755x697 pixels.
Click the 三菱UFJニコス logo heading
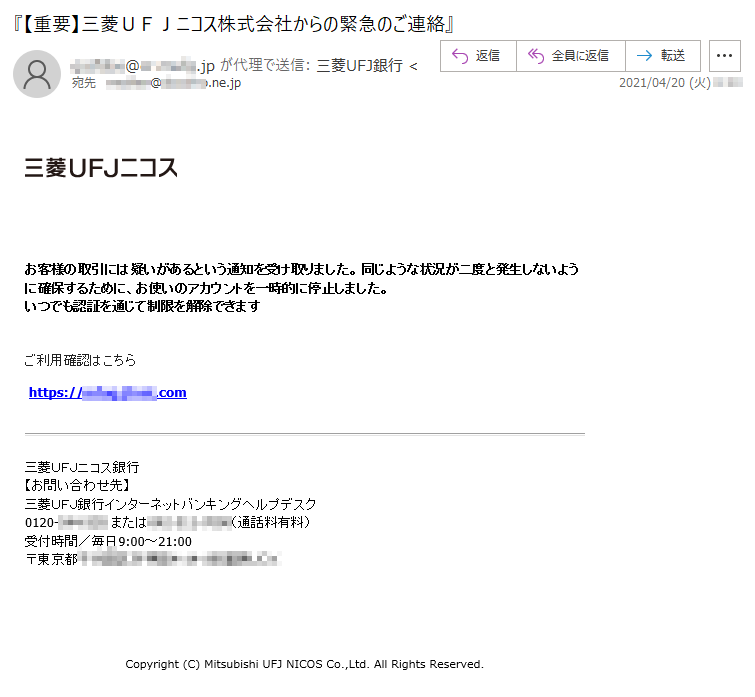(x=101, y=168)
